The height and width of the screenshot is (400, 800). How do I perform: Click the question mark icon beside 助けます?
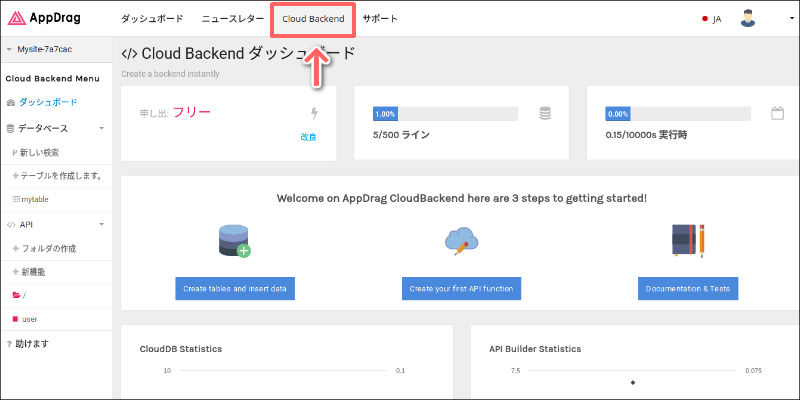[x=9, y=344]
